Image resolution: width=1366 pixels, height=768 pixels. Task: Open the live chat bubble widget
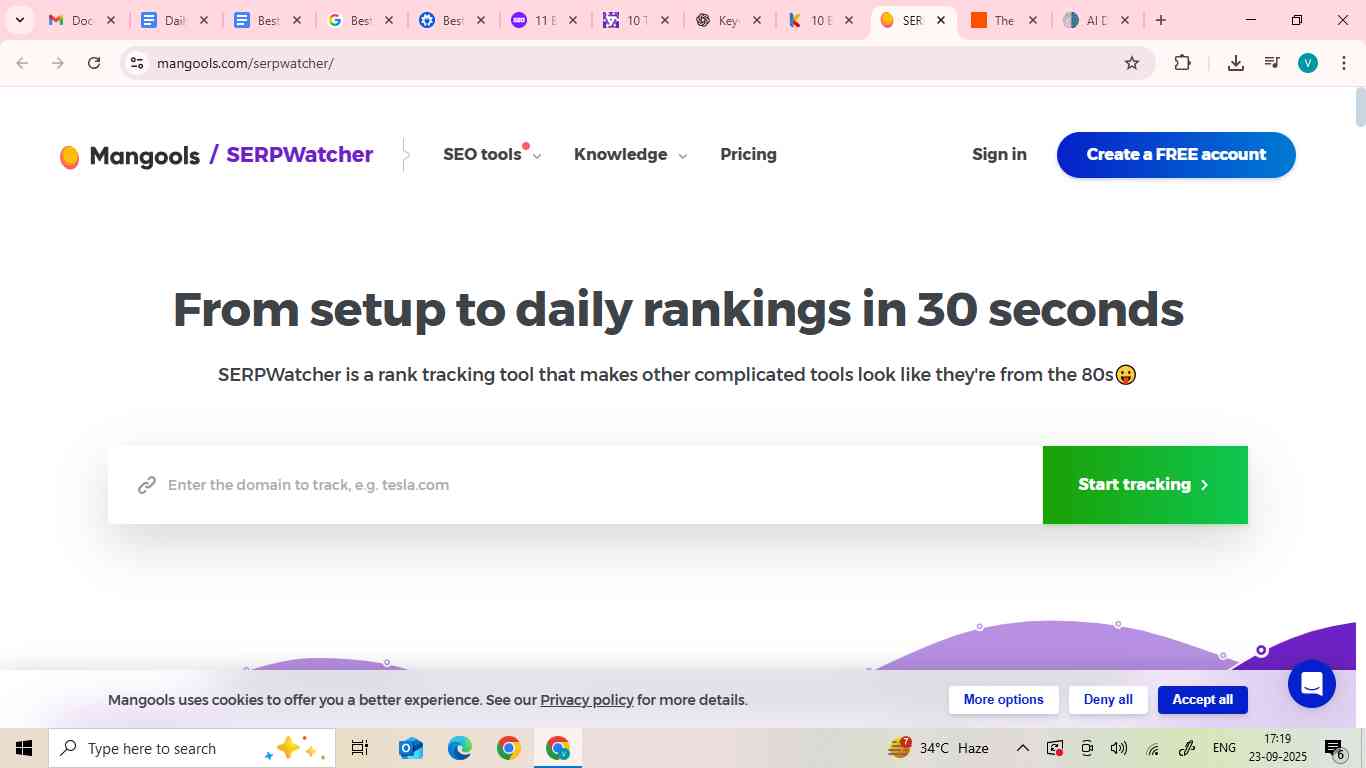[x=1311, y=683]
